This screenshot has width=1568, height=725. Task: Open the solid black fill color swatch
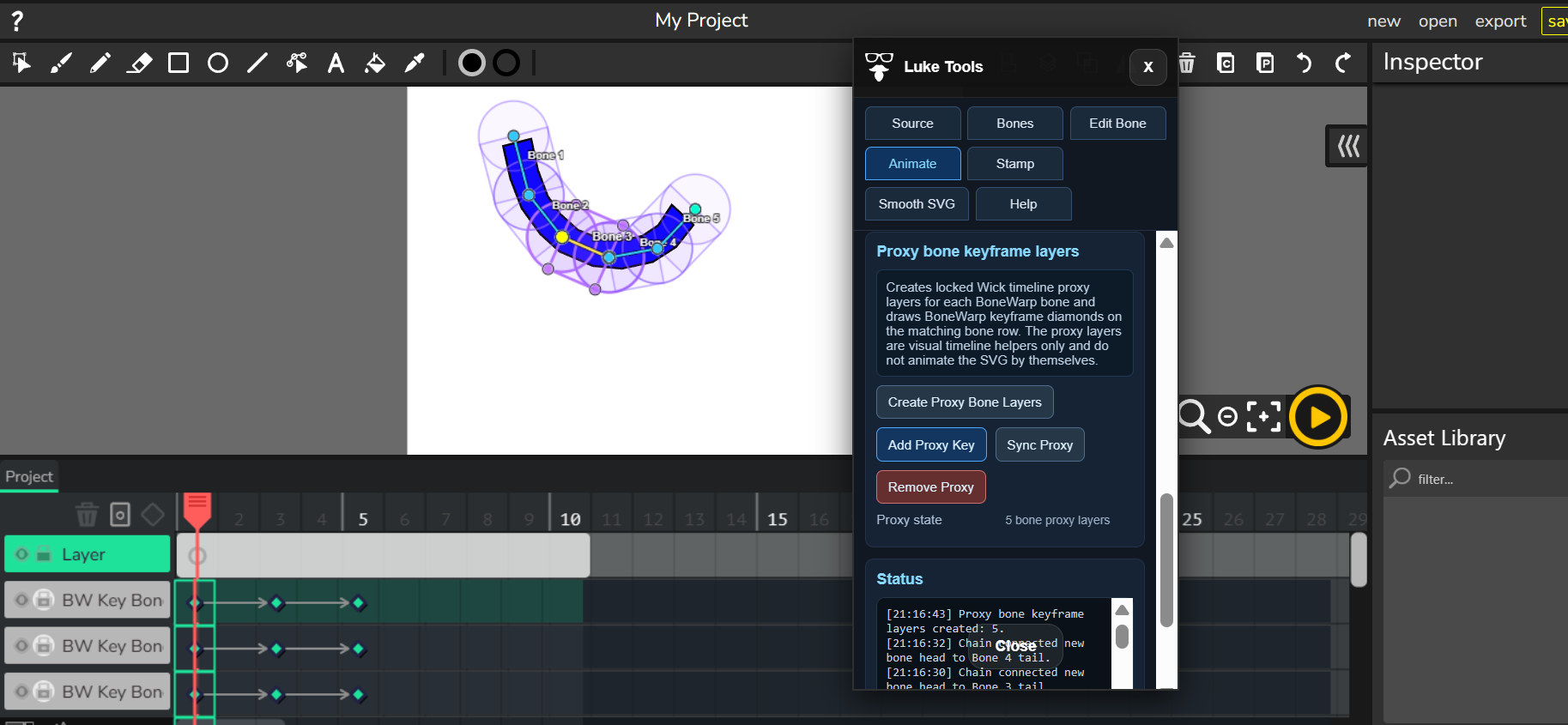472,63
